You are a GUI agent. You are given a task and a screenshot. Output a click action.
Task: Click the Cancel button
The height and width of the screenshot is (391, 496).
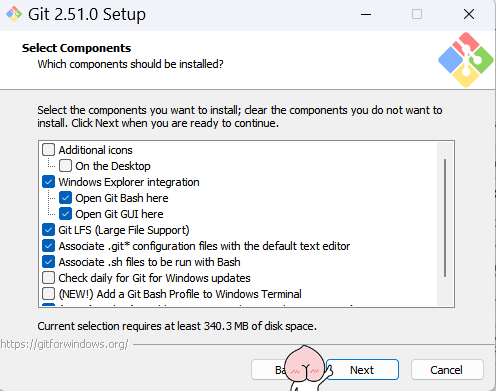(x=447, y=370)
